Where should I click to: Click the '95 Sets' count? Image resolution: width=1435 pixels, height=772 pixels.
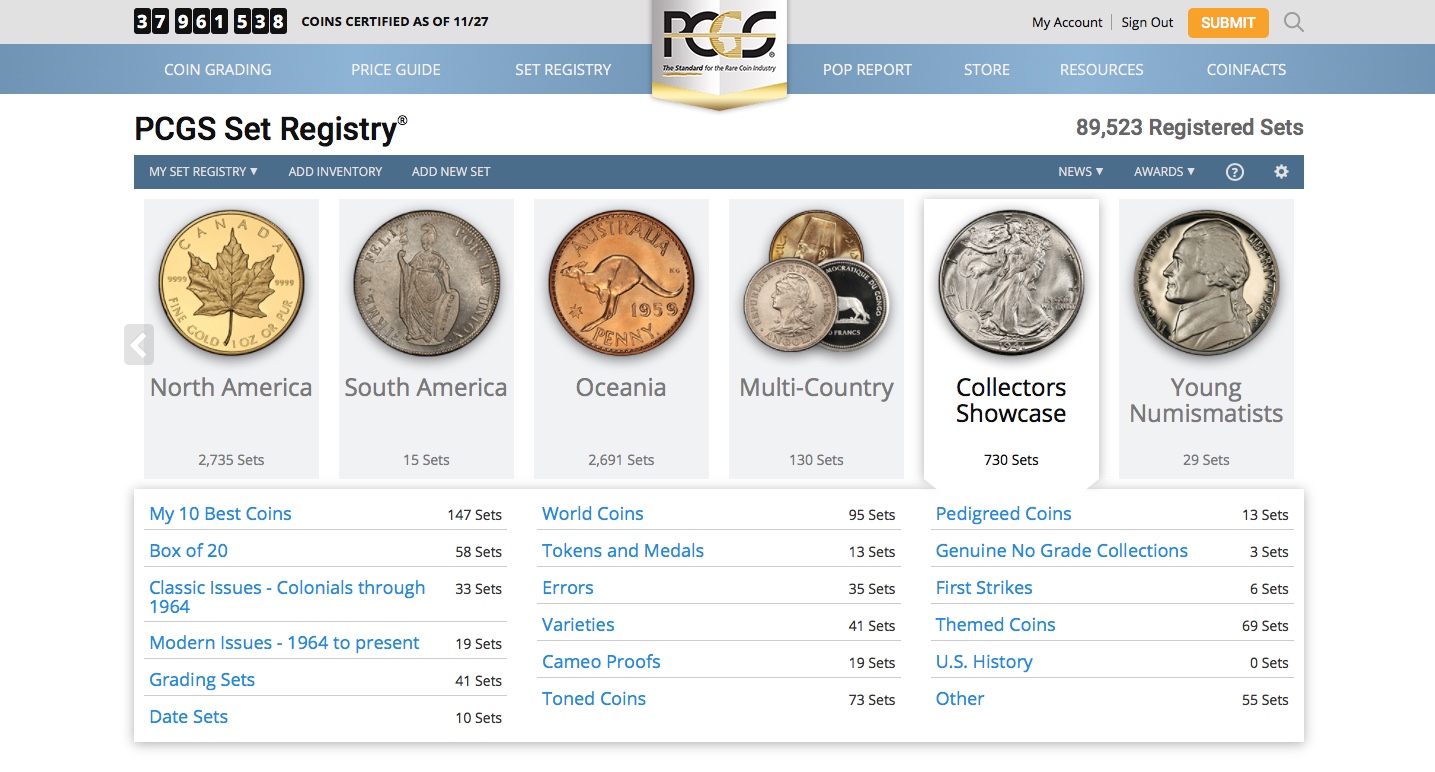coord(872,515)
